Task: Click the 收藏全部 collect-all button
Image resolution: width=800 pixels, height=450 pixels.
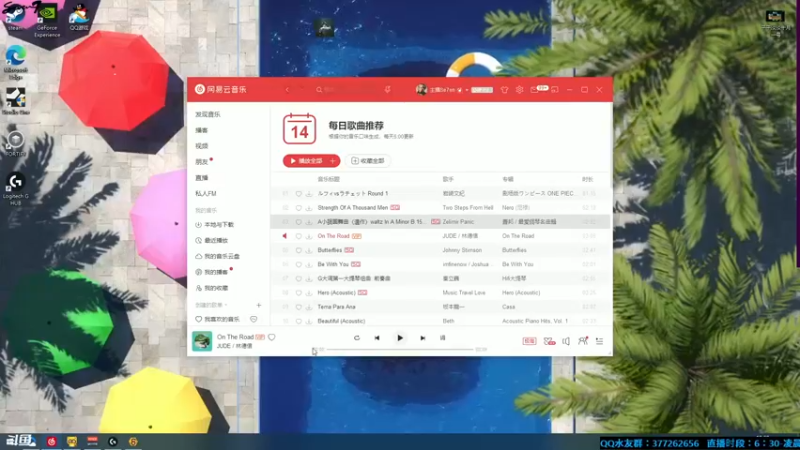Action: 368,161
